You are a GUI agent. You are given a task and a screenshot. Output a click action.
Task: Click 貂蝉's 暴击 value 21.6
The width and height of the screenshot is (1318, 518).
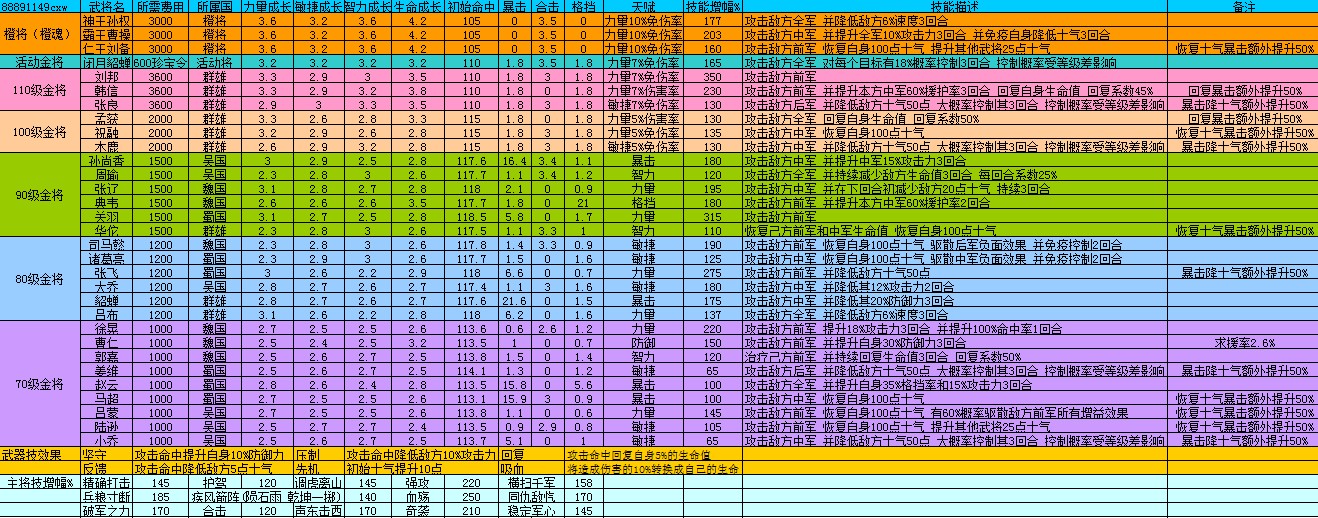click(x=516, y=300)
